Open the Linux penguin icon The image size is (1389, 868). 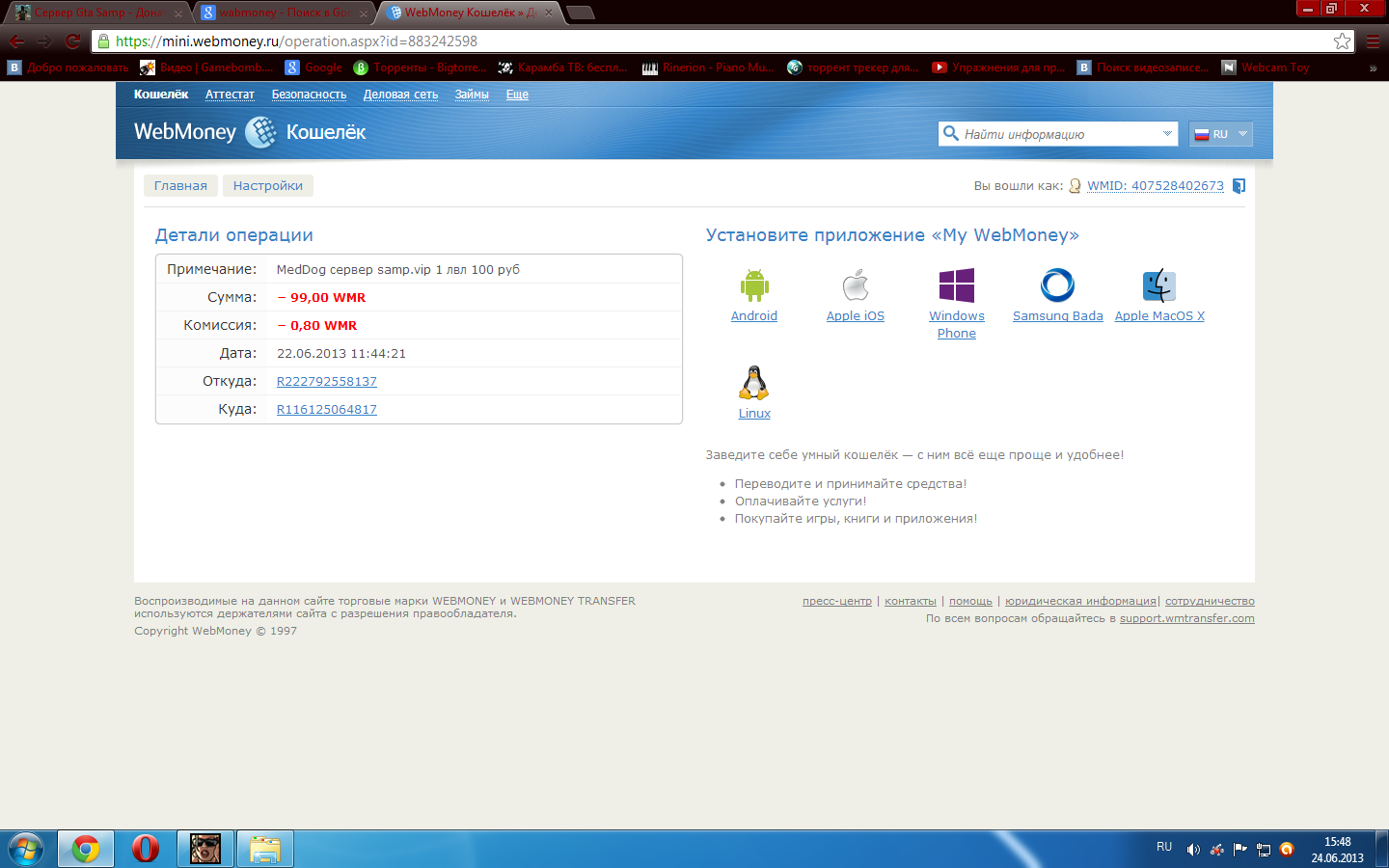tap(754, 383)
